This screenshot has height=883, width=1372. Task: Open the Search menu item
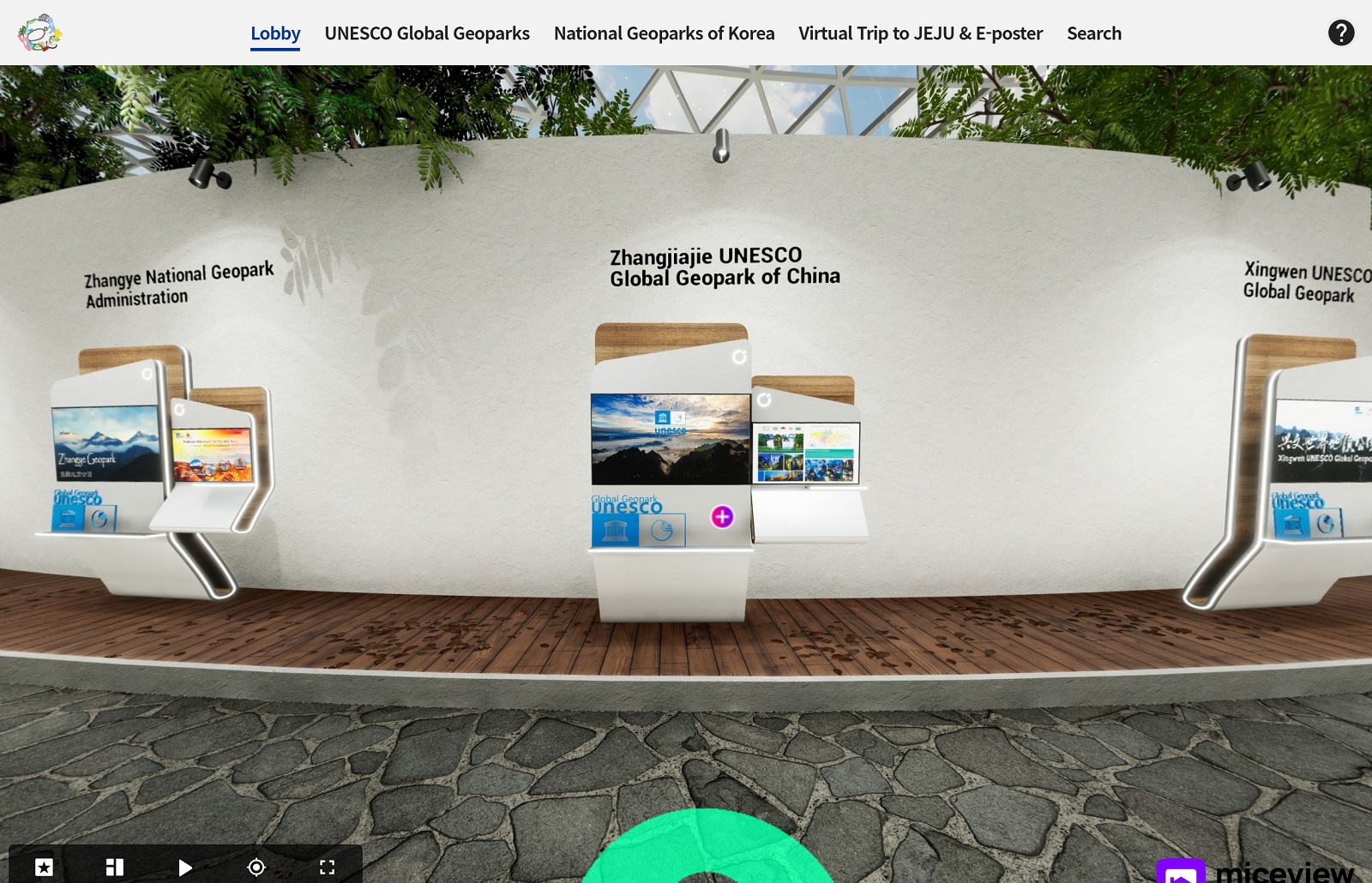(1094, 33)
